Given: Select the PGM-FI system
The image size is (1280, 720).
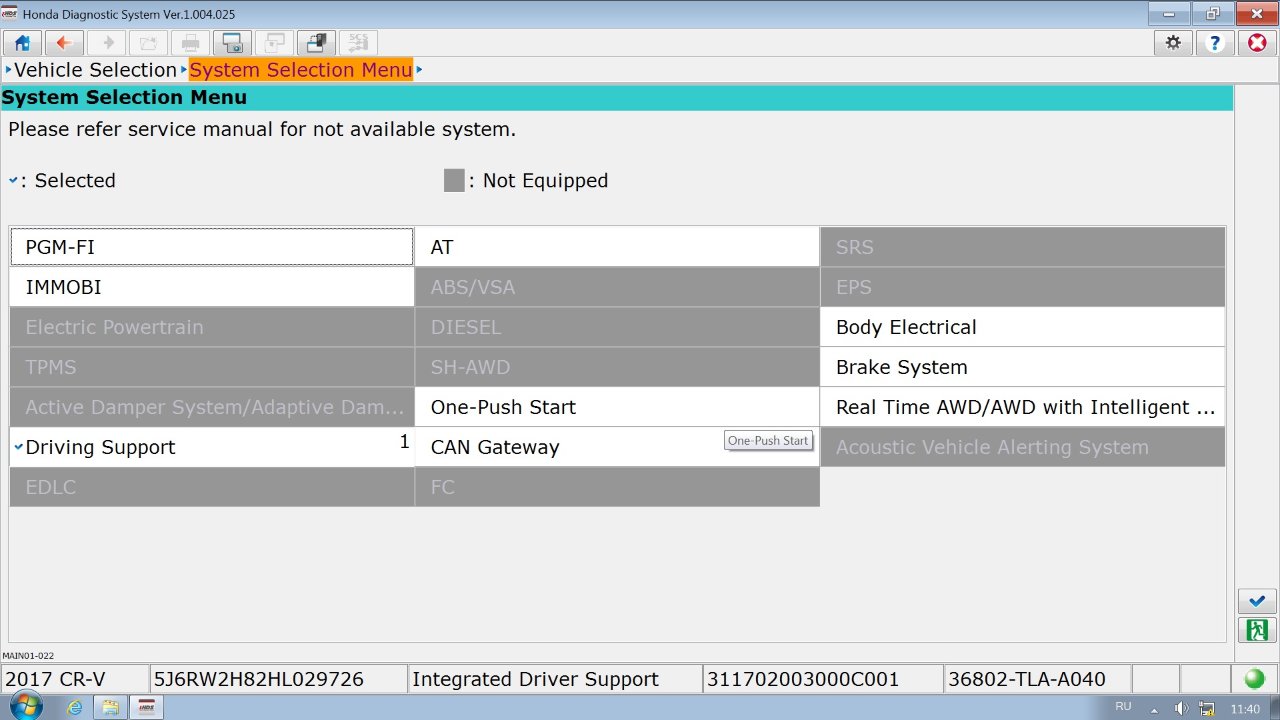Looking at the screenshot, I should 211,247.
